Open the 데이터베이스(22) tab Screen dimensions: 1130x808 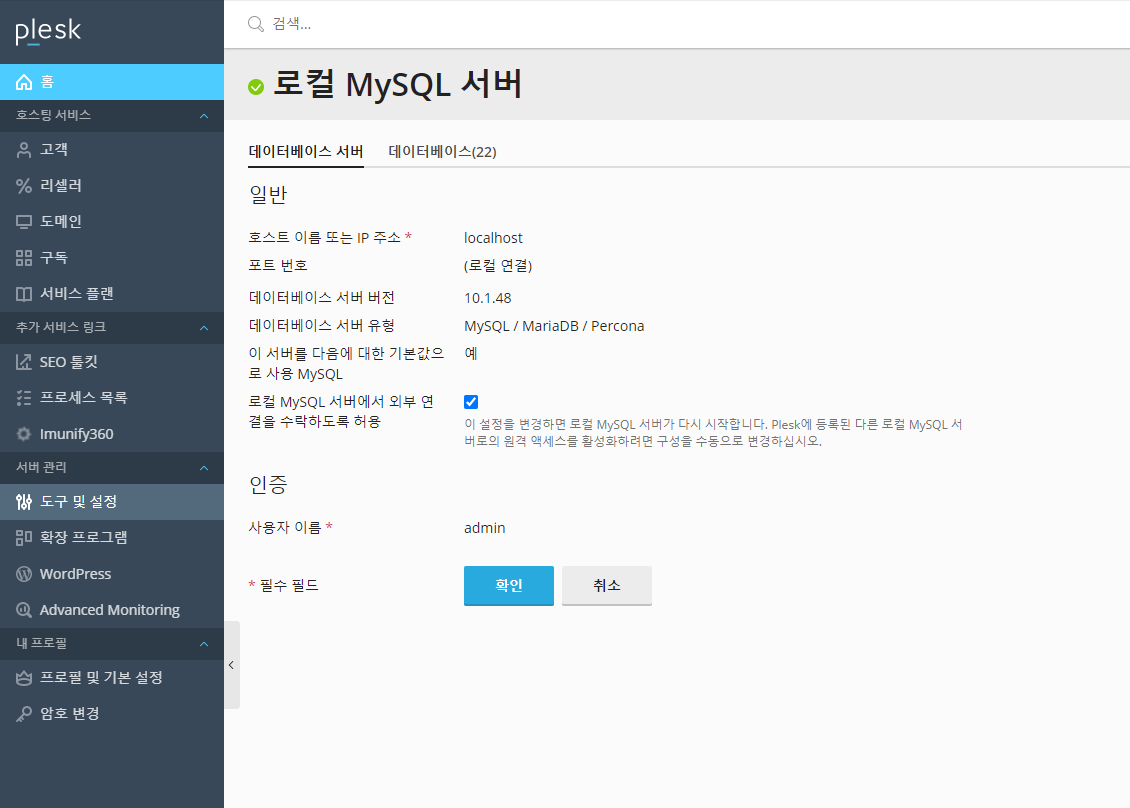pos(442,151)
